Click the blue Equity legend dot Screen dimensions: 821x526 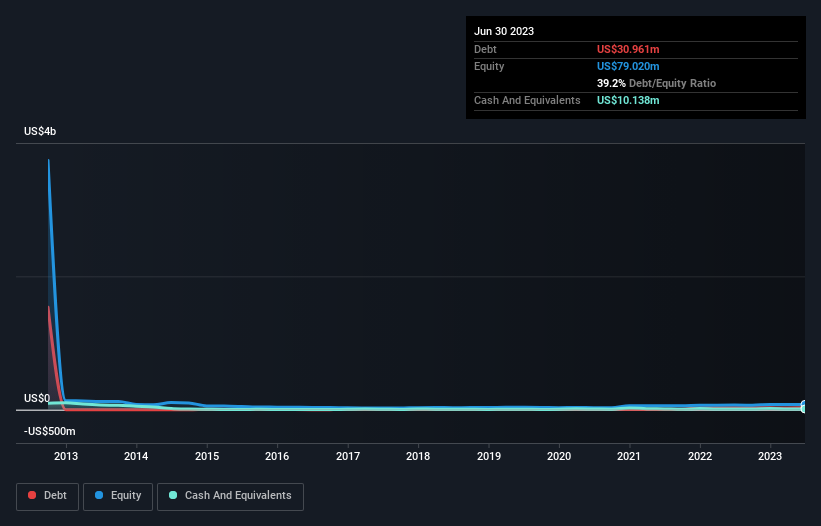click(99, 495)
